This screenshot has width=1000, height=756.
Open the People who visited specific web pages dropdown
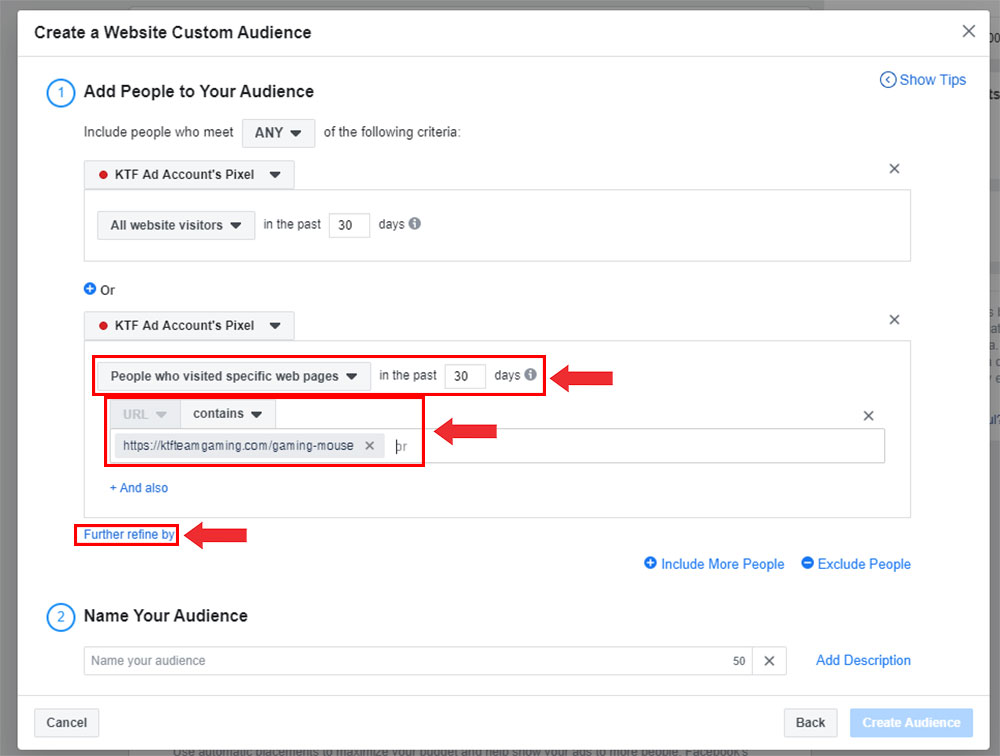(233, 376)
